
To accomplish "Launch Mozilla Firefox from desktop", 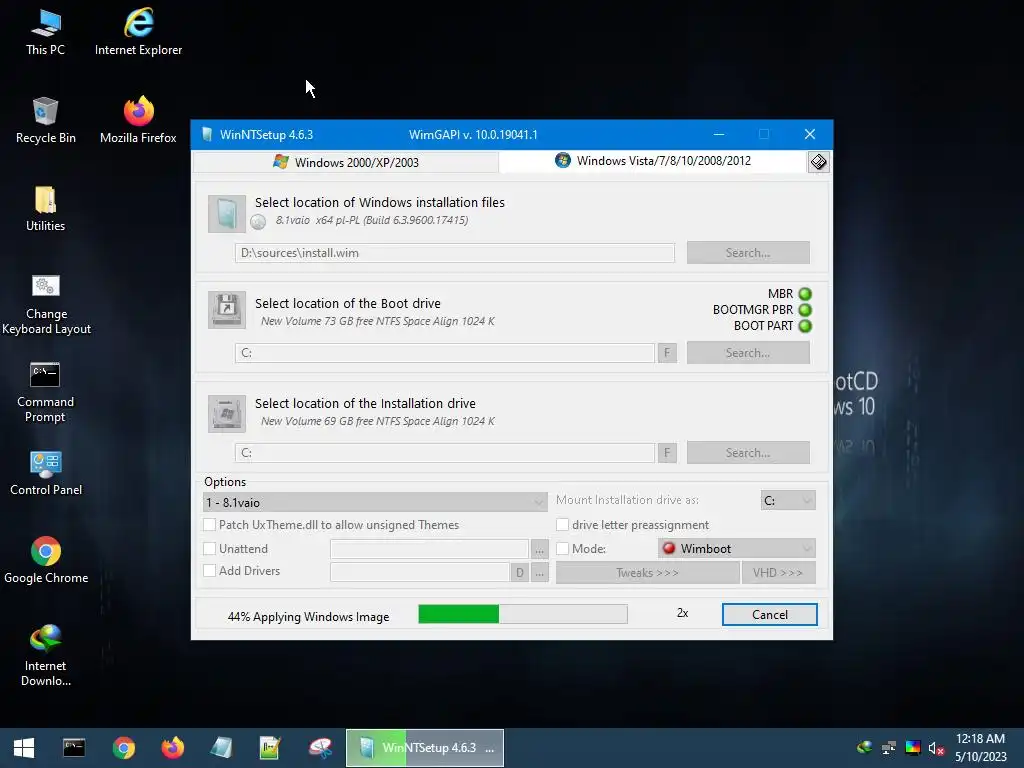I will tap(138, 121).
